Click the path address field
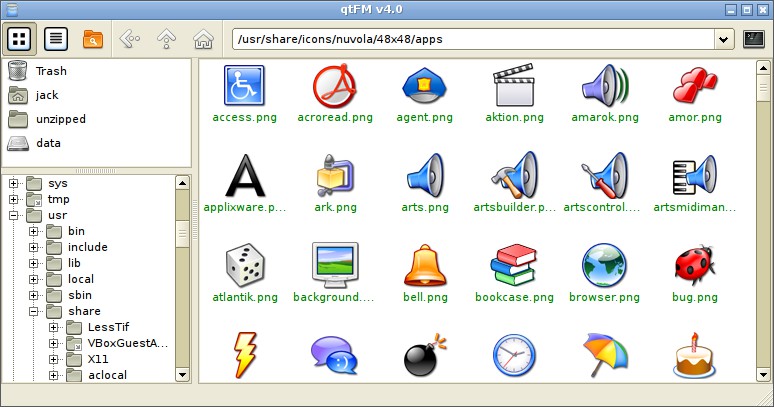 pos(473,39)
